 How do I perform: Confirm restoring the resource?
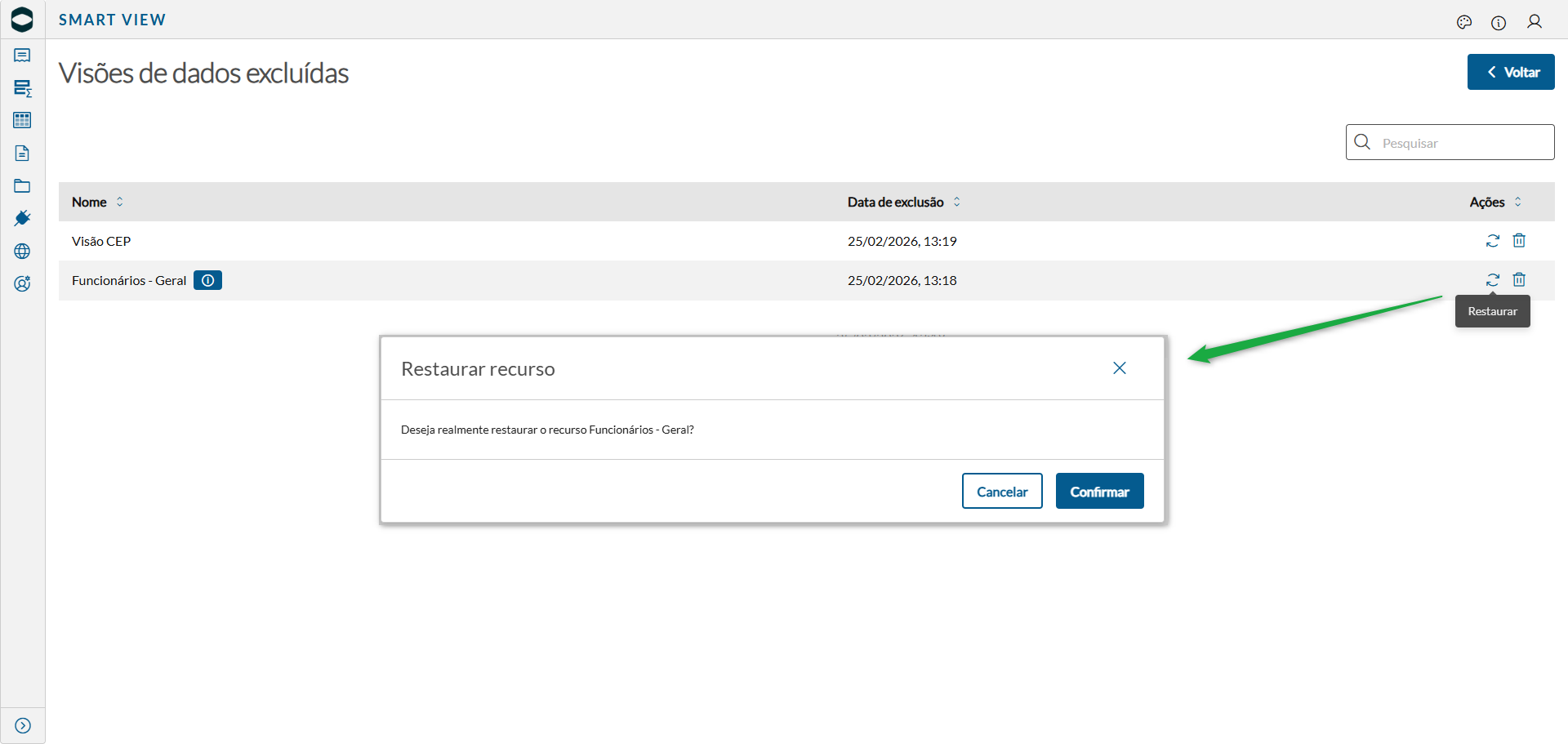pyautogui.click(x=1099, y=492)
